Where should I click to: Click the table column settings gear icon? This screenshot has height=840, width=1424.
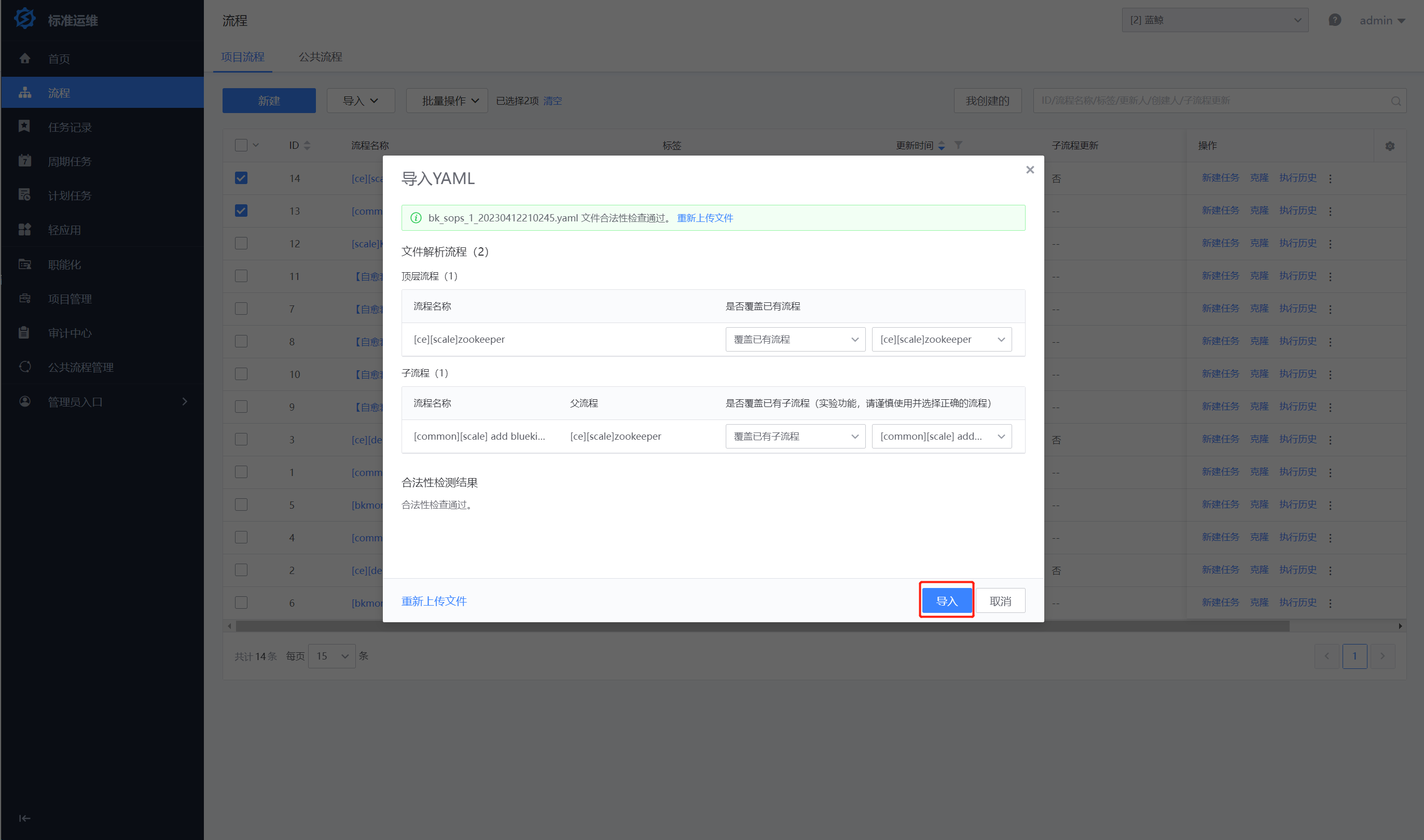pos(1389,146)
